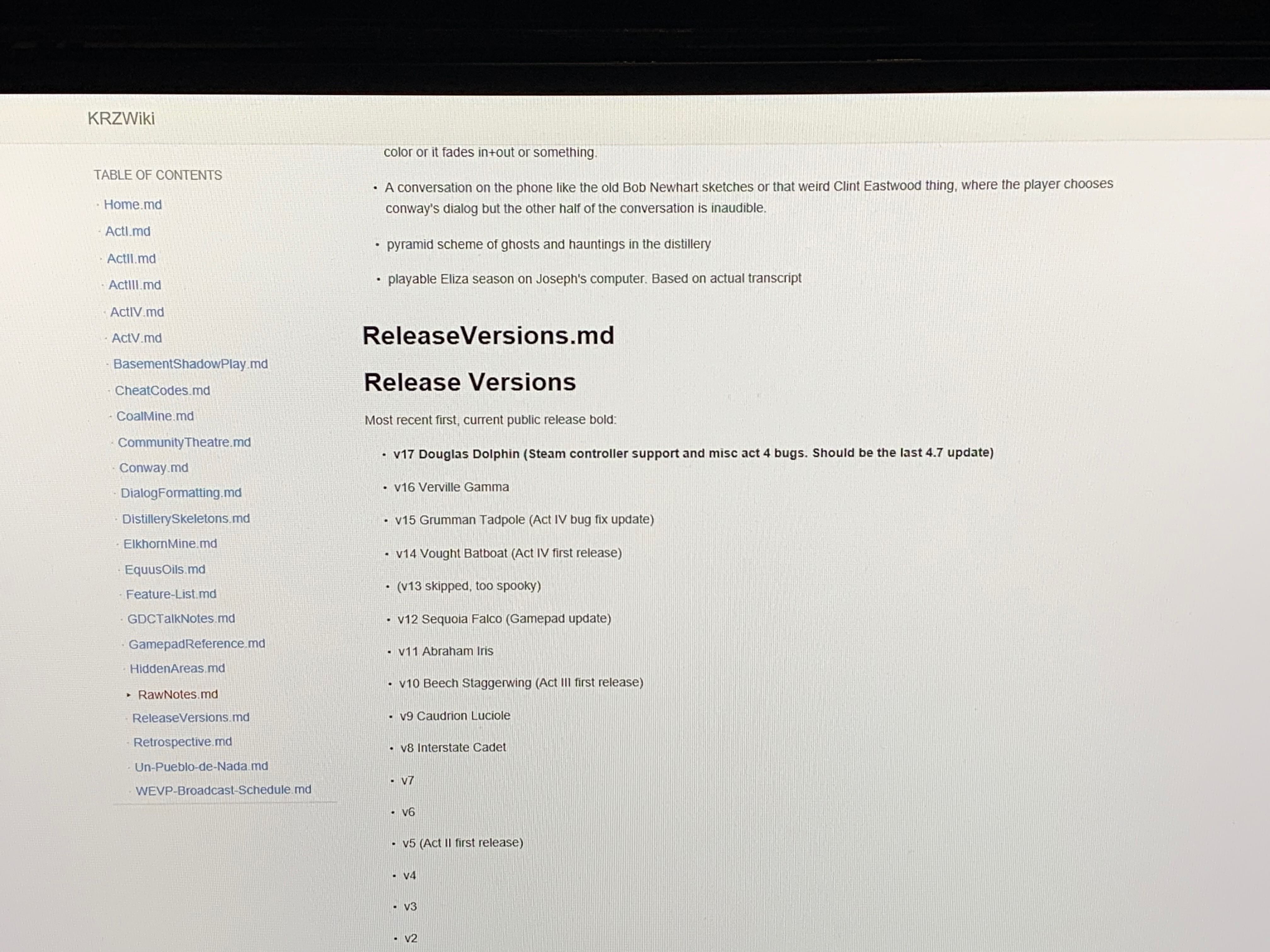The height and width of the screenshot is (952, 1270).
Task: Open DistillerySkeletons.md link
Action: tap(186, 519)
